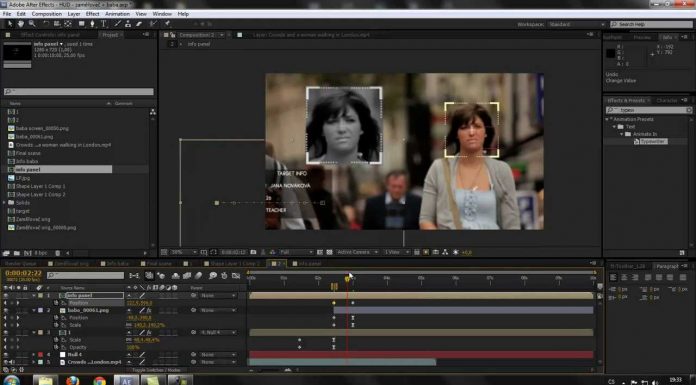
Task: Toggle visibility of layer 3
Action: click(x=6, y=332)
